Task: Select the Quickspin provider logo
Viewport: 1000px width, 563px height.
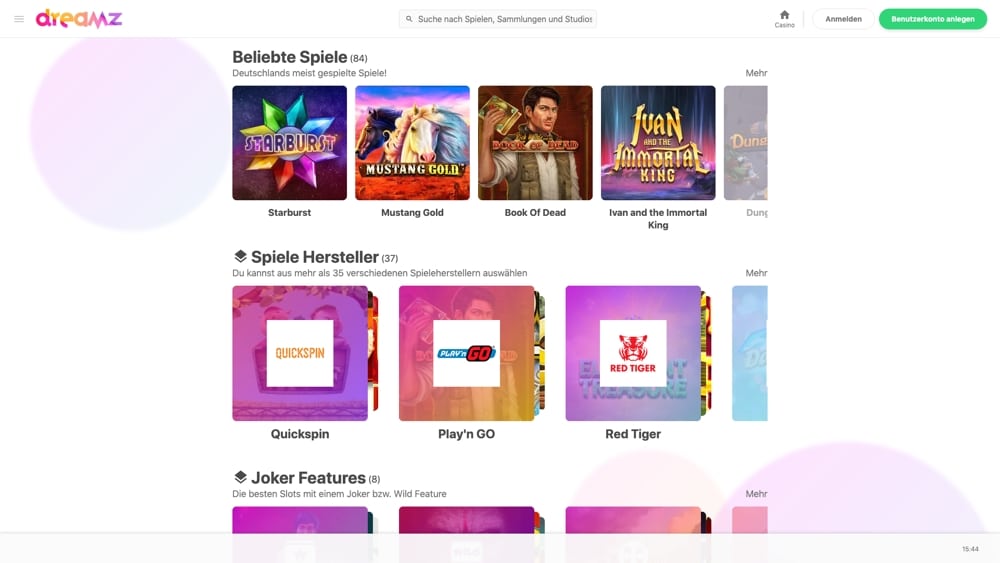Action: pyautogui.click(x=300, y=353)
